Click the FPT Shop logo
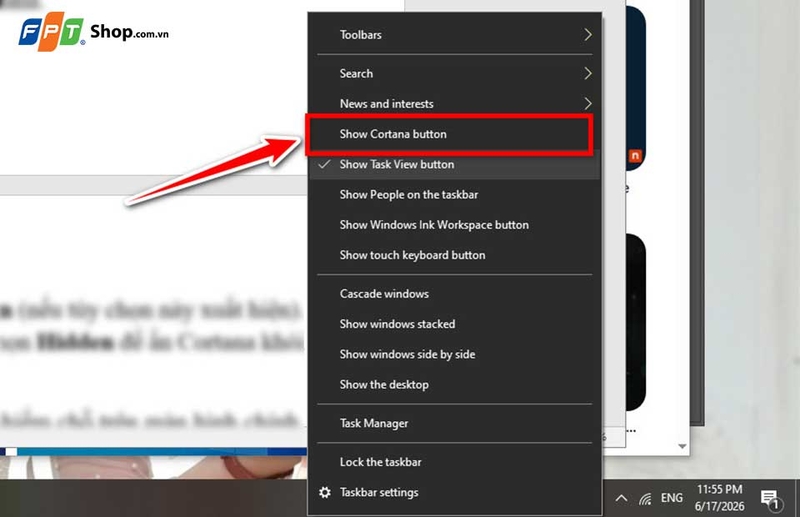 pos(93,32)
